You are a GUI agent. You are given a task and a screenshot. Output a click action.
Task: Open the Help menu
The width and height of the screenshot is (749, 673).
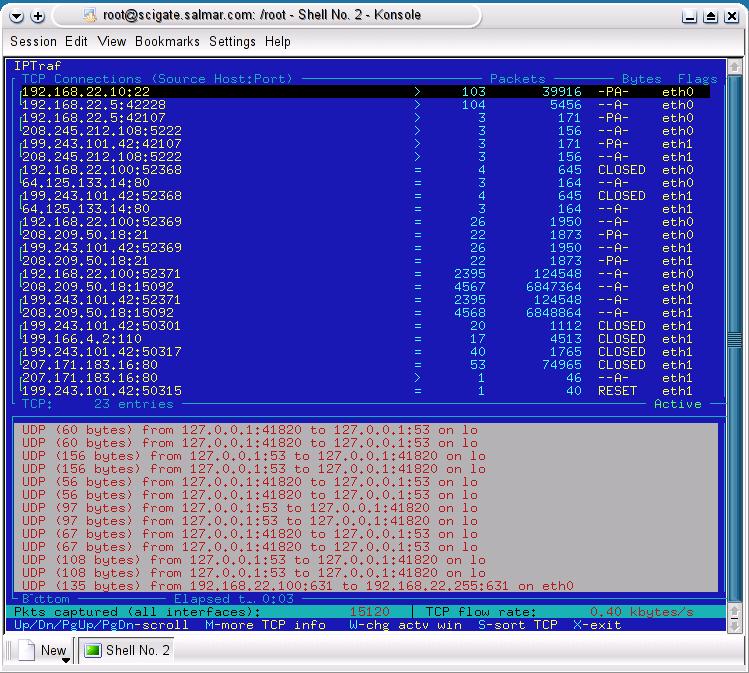click(x=277, y=41)
